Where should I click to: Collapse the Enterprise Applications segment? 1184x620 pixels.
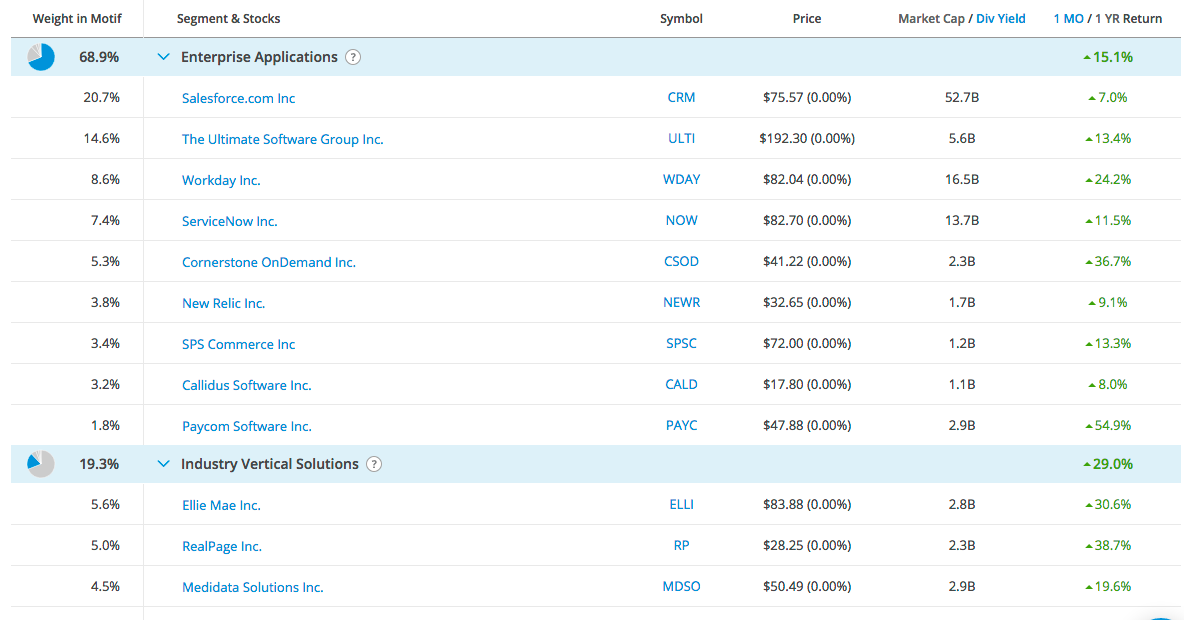[164, 57]
